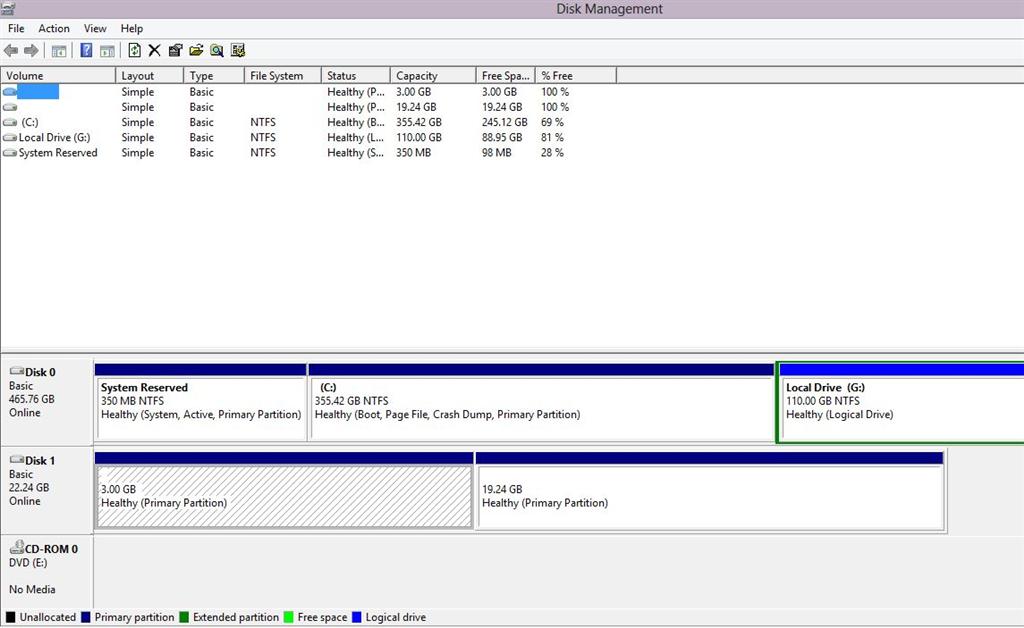Delete the selected volume using the X toolbar icon
The width and height of the screenshot is (1024, 628).
tap(153, 50)
